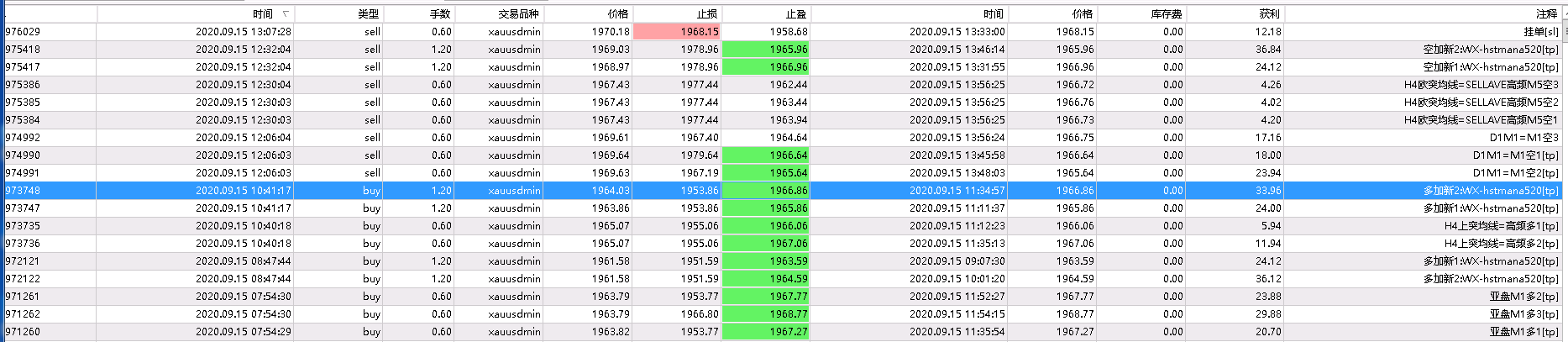Click the comment D1M1=M1空2[tp]
This screenshot has width=1568, height=342.
[1516, 172]
